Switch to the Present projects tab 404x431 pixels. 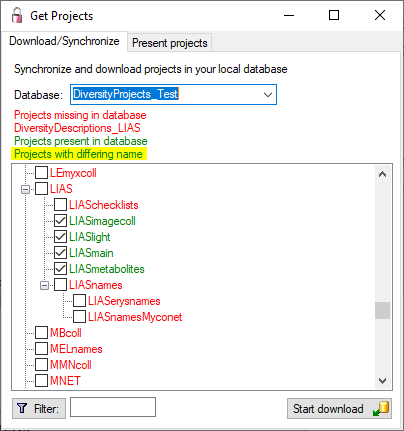[170, 43]
